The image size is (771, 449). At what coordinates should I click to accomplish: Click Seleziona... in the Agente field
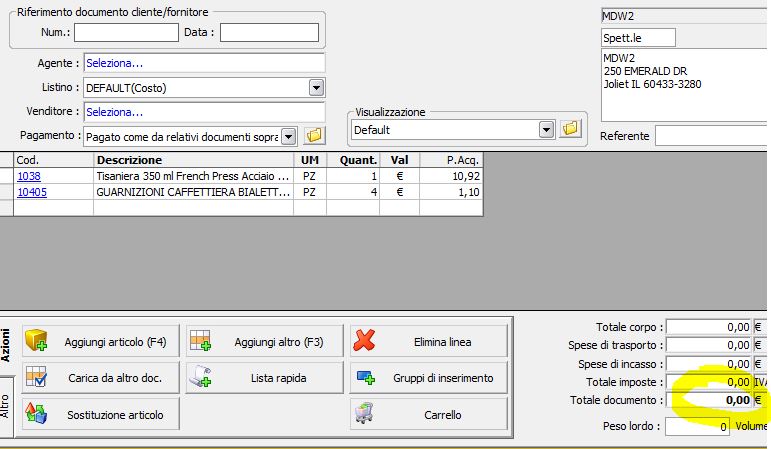tap(114, 63)
